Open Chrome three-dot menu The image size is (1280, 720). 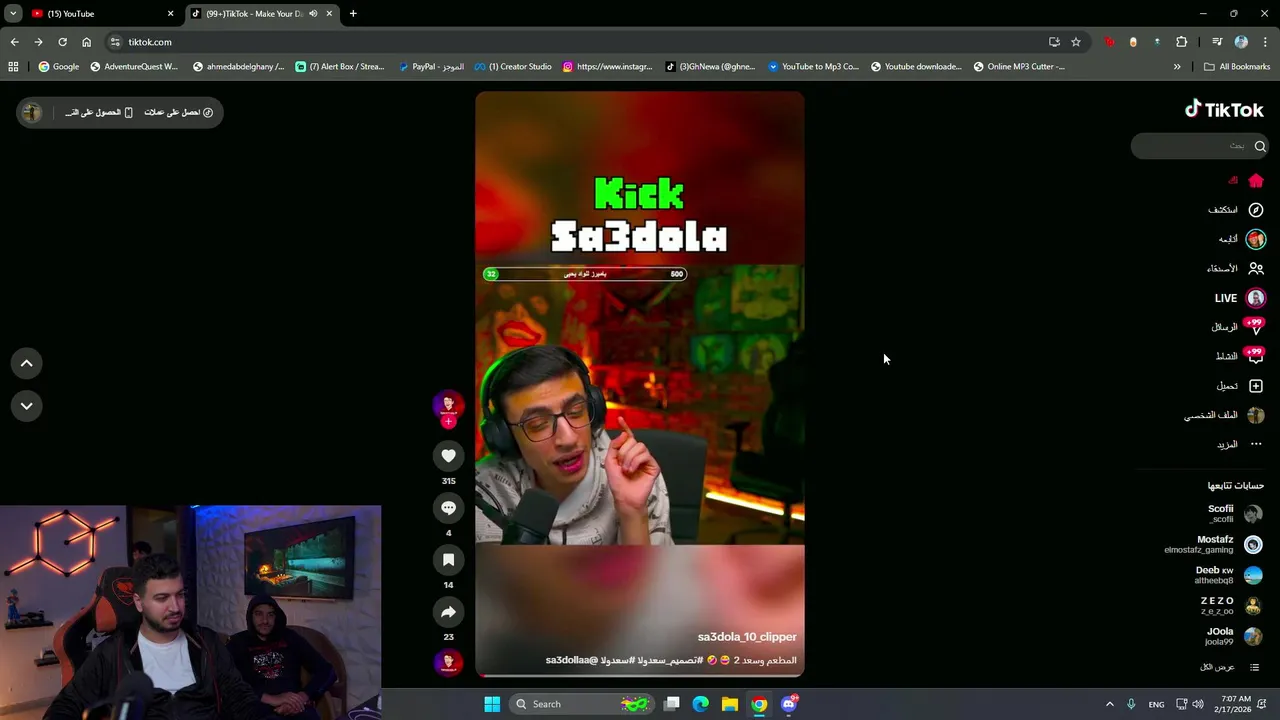(1266, 42)
